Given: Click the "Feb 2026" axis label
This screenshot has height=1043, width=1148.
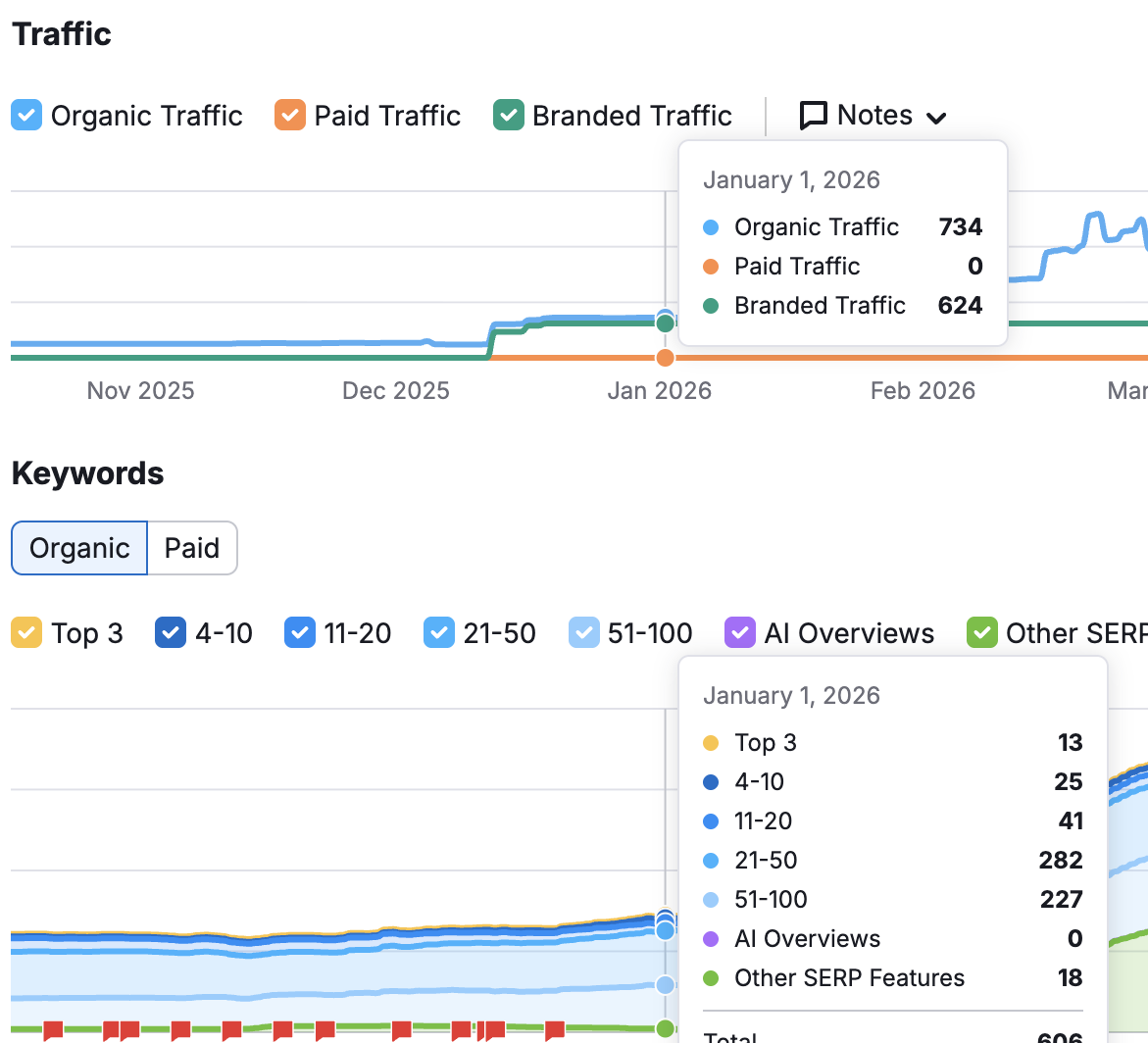Looking at the screenshot, I should click(x=923, y=391).
